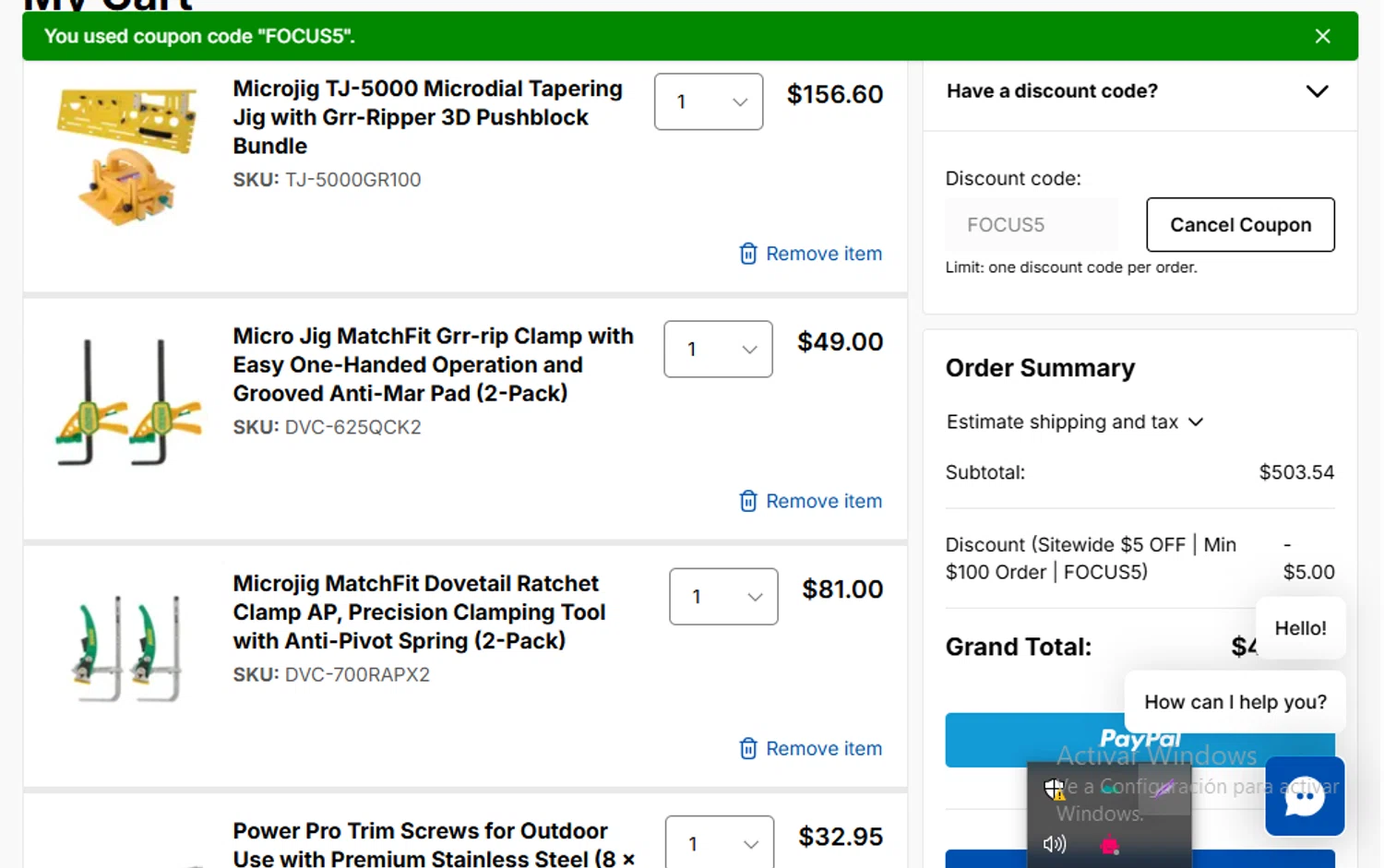Click trash icon for Microjig TJ-5000 Tapering Jig
The width and height of the screenshot is (1384, 868).
coord(748,254)
